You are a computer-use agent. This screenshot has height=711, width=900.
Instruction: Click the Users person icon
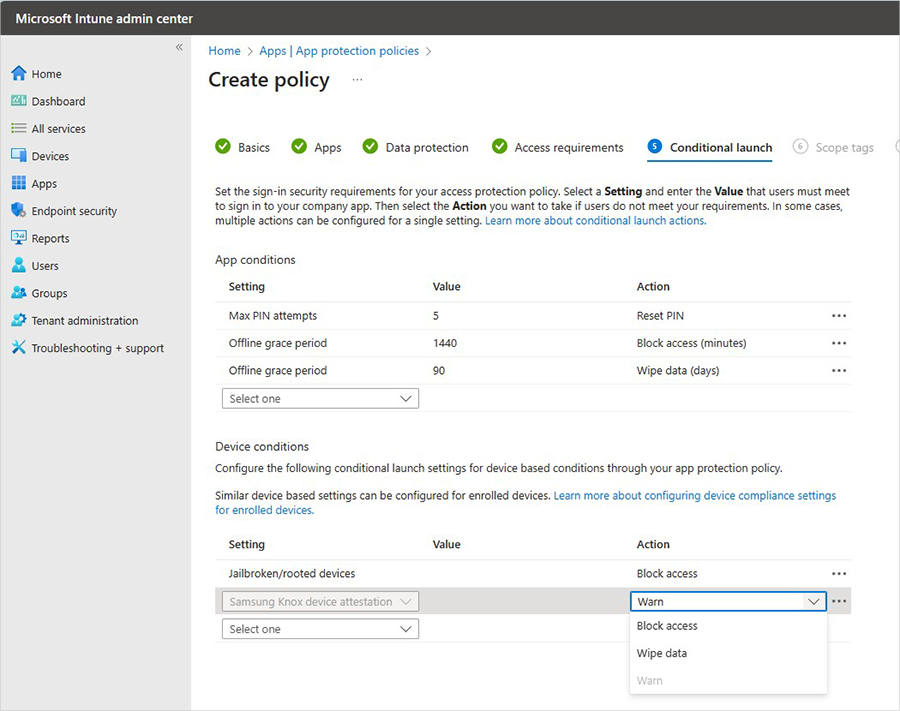18,265
